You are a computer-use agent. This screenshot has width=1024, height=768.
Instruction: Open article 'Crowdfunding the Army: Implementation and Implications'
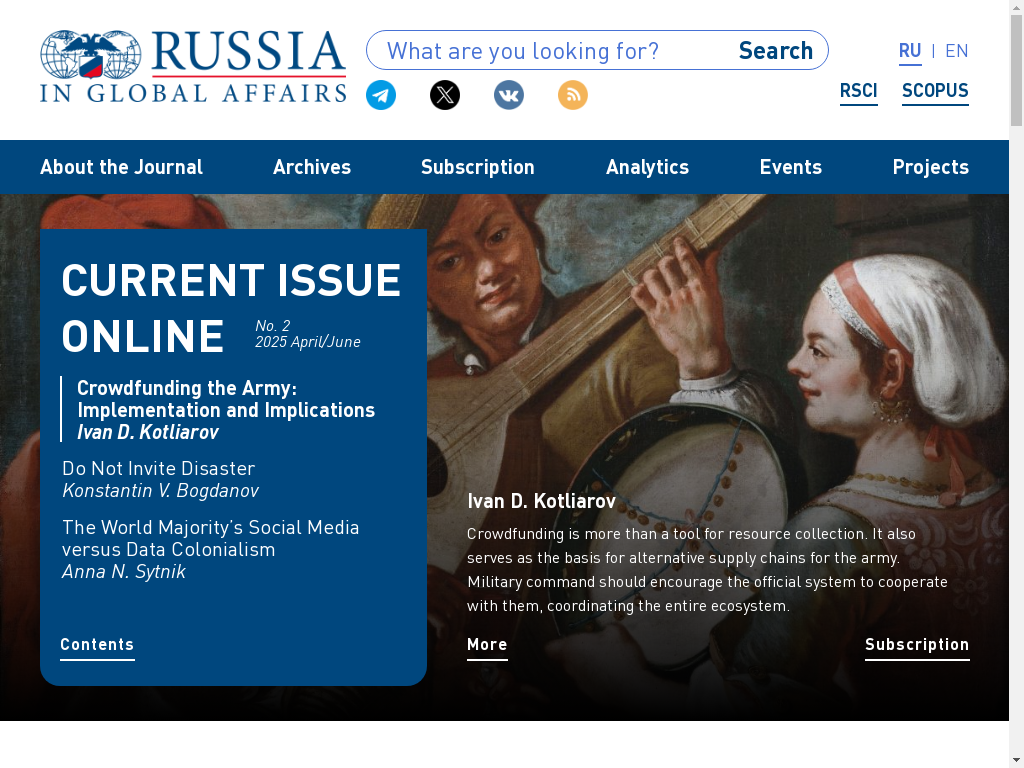point(226,399)
